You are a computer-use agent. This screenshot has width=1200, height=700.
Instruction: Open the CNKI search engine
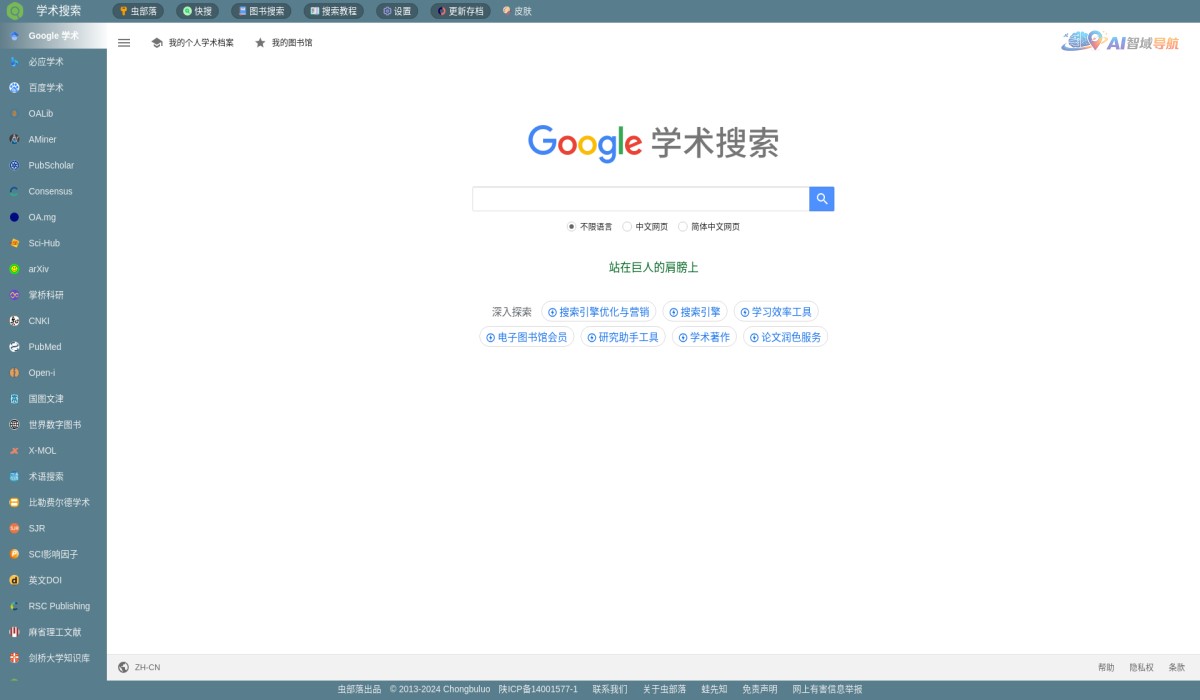(39, 321)
